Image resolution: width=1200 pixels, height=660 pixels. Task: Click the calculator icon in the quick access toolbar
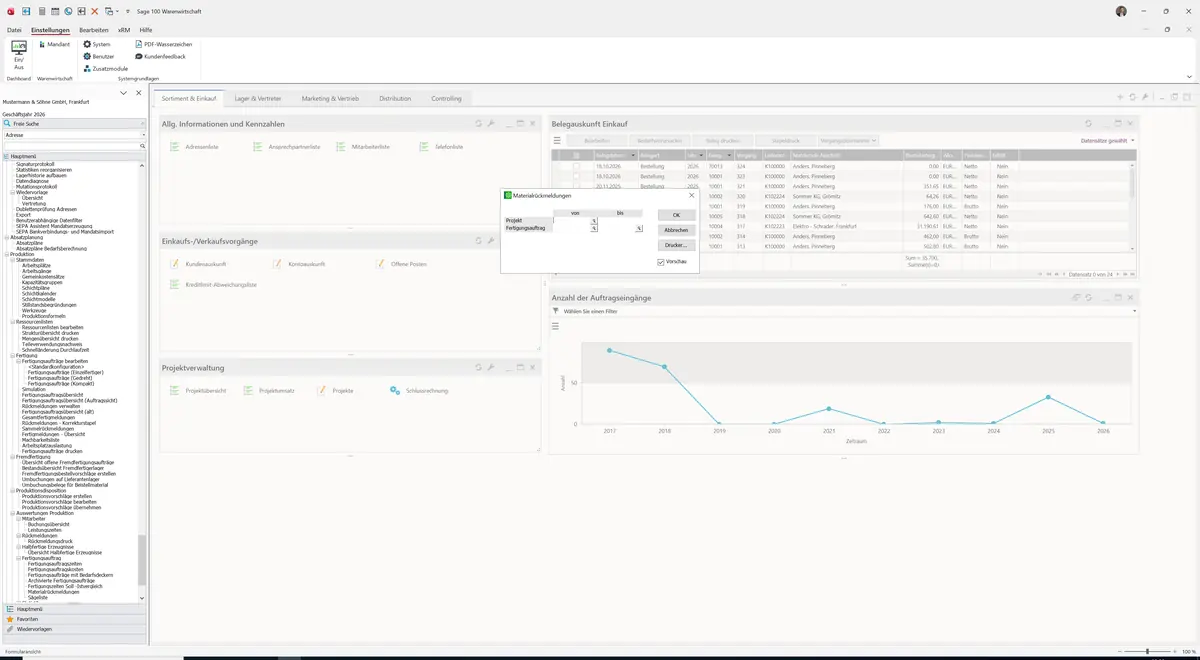point(40,11)
